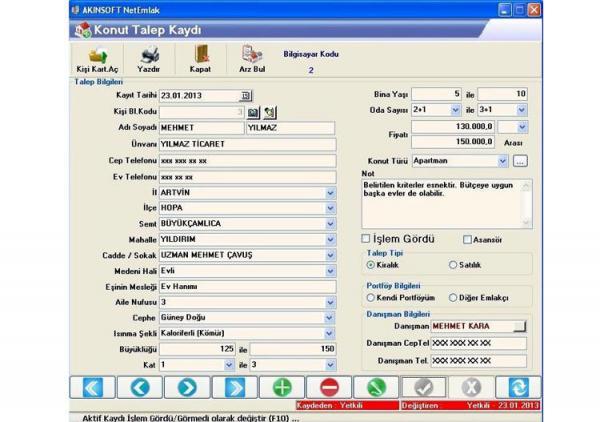Select the Kendi Portföyüm radio button
600x422 pixels.
[370, 297]
